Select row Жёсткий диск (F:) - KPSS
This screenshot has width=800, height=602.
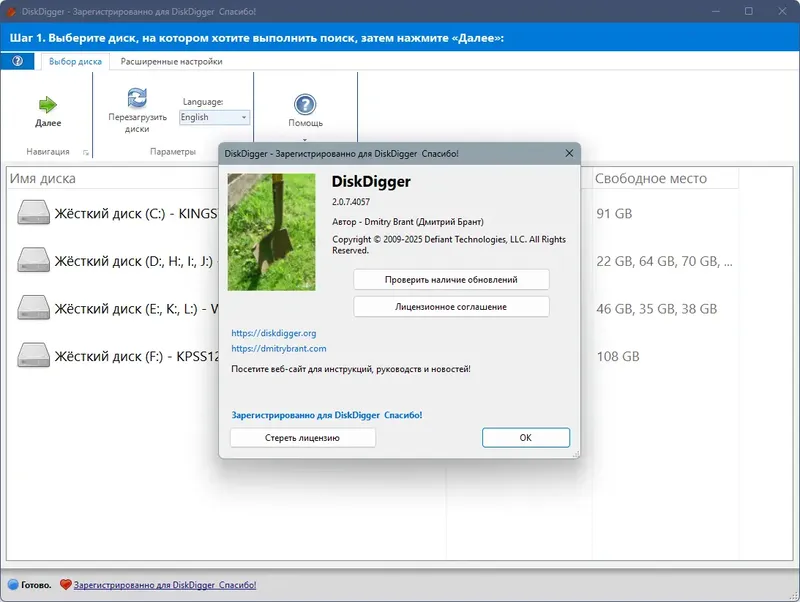[117, 356]
